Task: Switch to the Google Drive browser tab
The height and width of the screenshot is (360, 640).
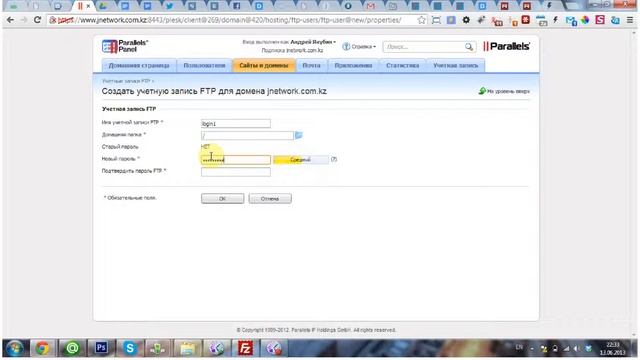Action: pyautogui.click(x=103, y=6)
